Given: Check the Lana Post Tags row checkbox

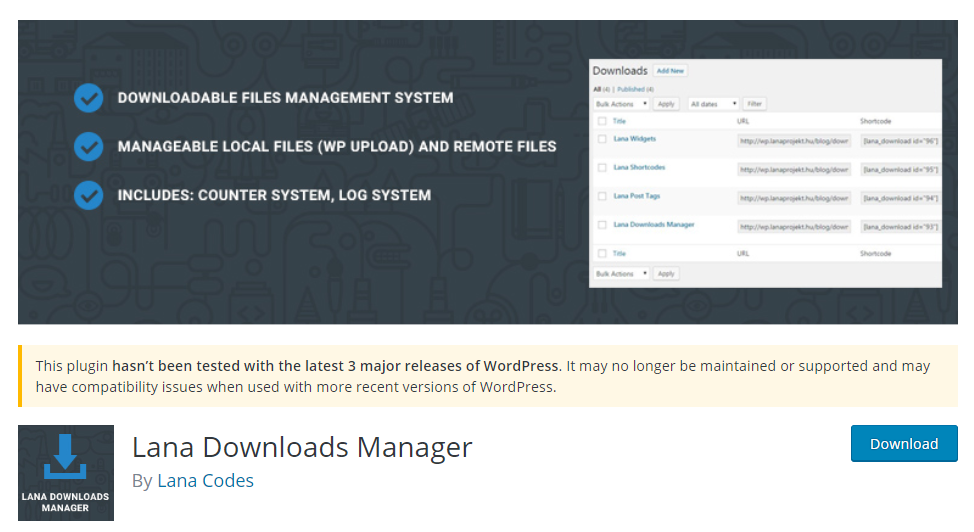Looking at the screenshot, I should pos(602,196).
